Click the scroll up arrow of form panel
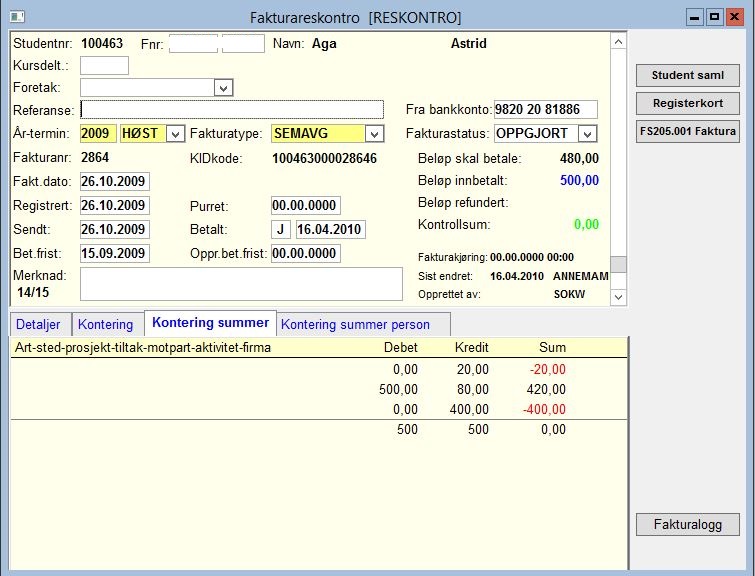The height and width of the screenshot is (576, 755). pyautogui.click(x=619, y=42)
